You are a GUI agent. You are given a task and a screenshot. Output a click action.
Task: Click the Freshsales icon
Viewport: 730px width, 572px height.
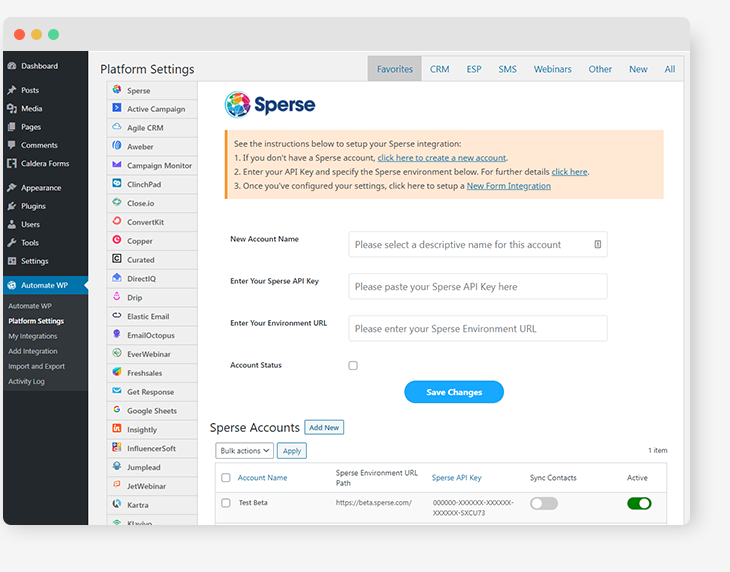(x=117, y=372)
